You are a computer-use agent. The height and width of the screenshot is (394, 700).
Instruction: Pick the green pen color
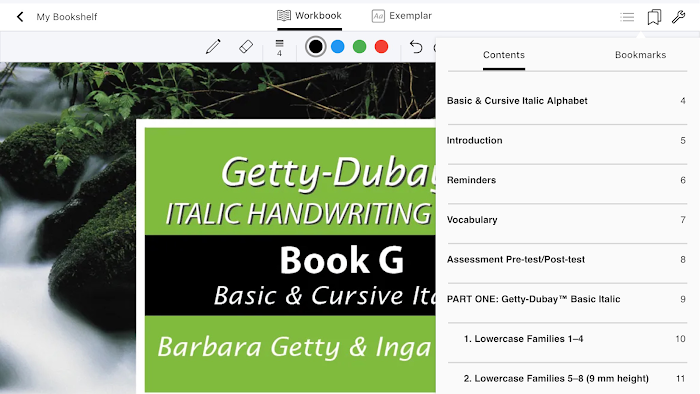359,46
